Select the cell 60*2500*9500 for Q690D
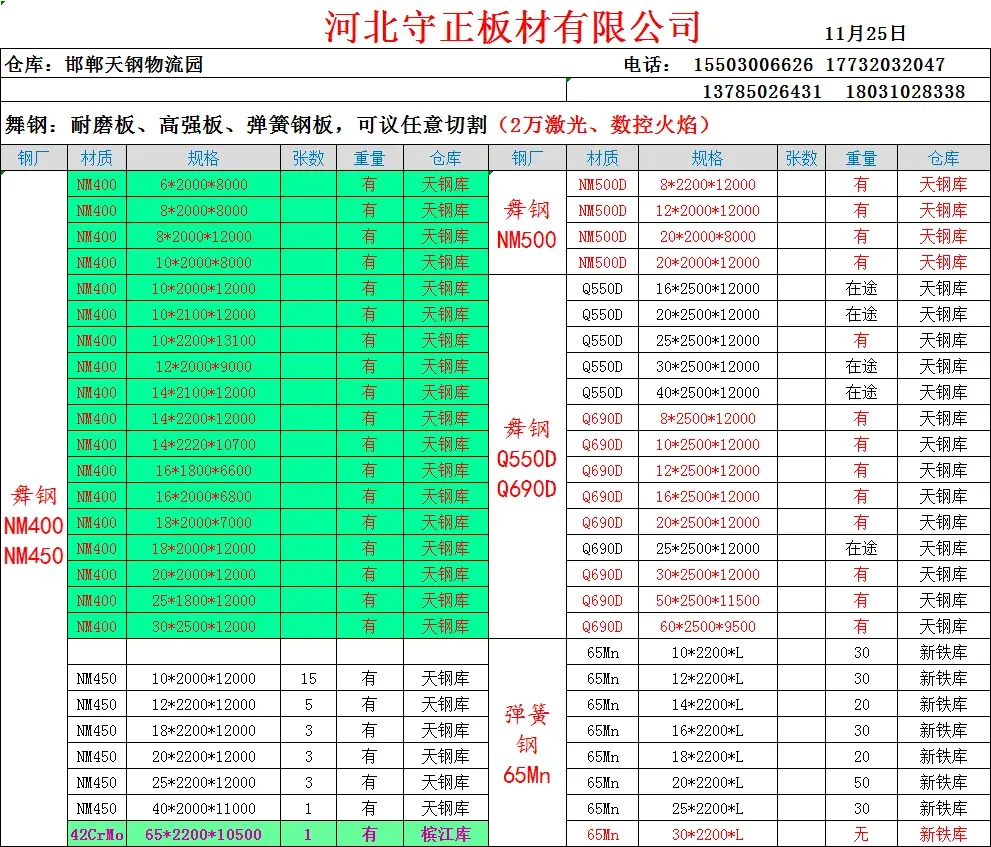Image resolution: width=991 pixels, height=847 pixels. tap(707, 626)
